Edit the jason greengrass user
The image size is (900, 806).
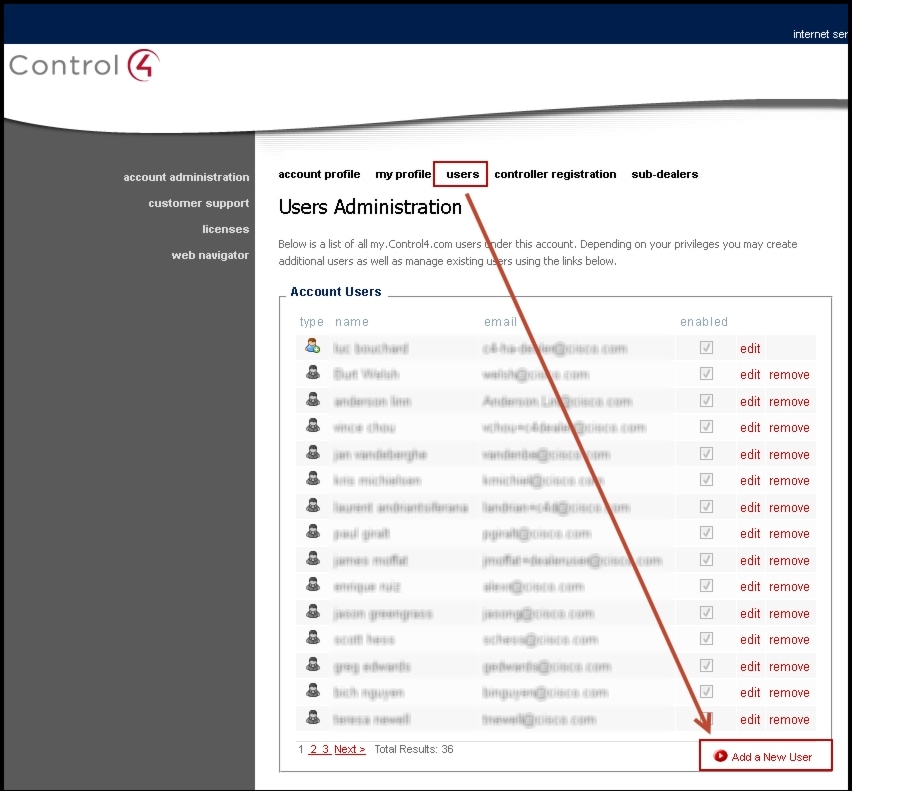point(750,613)
